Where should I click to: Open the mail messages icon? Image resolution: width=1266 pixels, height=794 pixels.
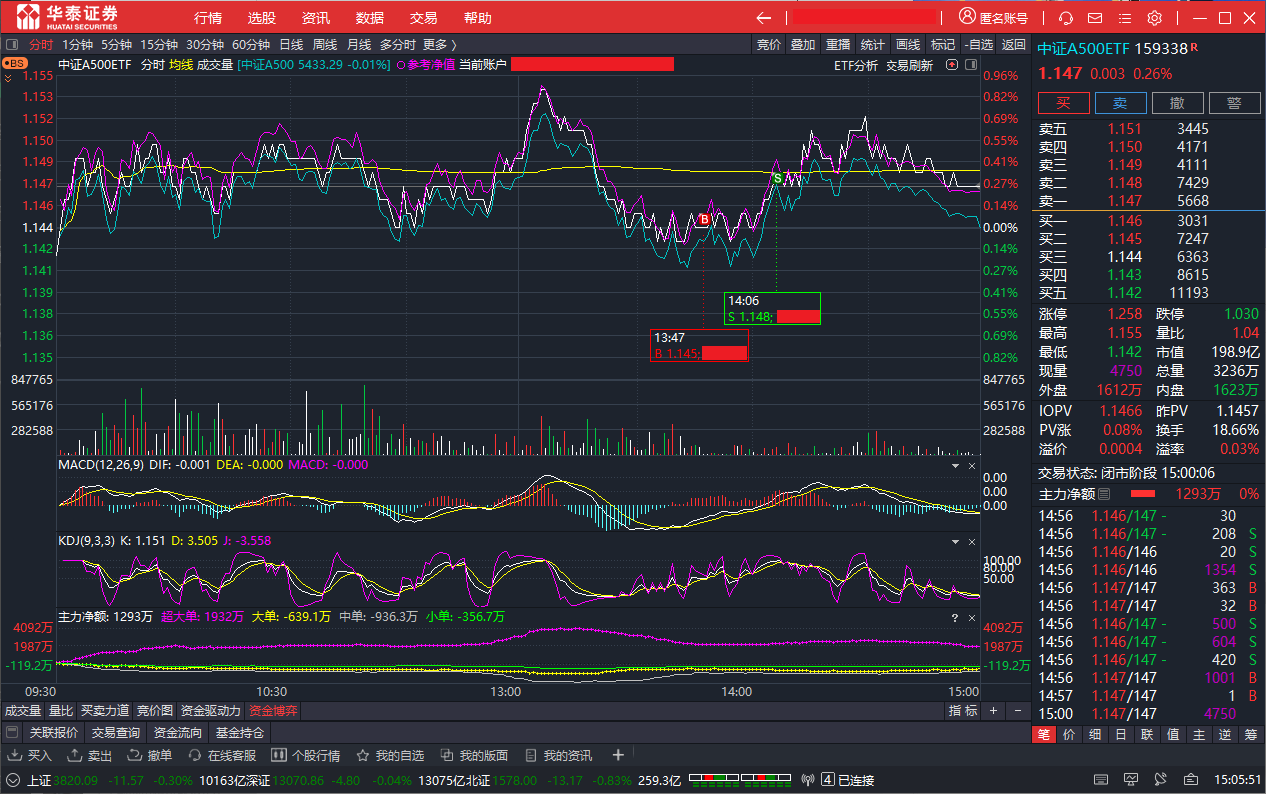(x=1095, y=18)
